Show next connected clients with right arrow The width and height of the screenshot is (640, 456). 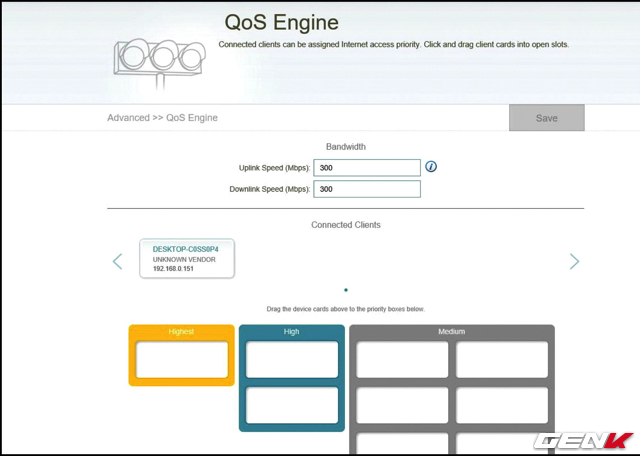(574, 261)
